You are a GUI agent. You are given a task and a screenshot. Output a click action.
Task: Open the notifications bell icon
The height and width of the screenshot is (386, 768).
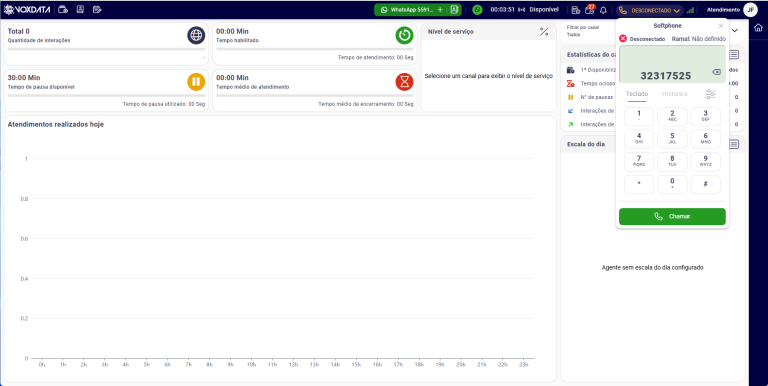click(603, 10)
